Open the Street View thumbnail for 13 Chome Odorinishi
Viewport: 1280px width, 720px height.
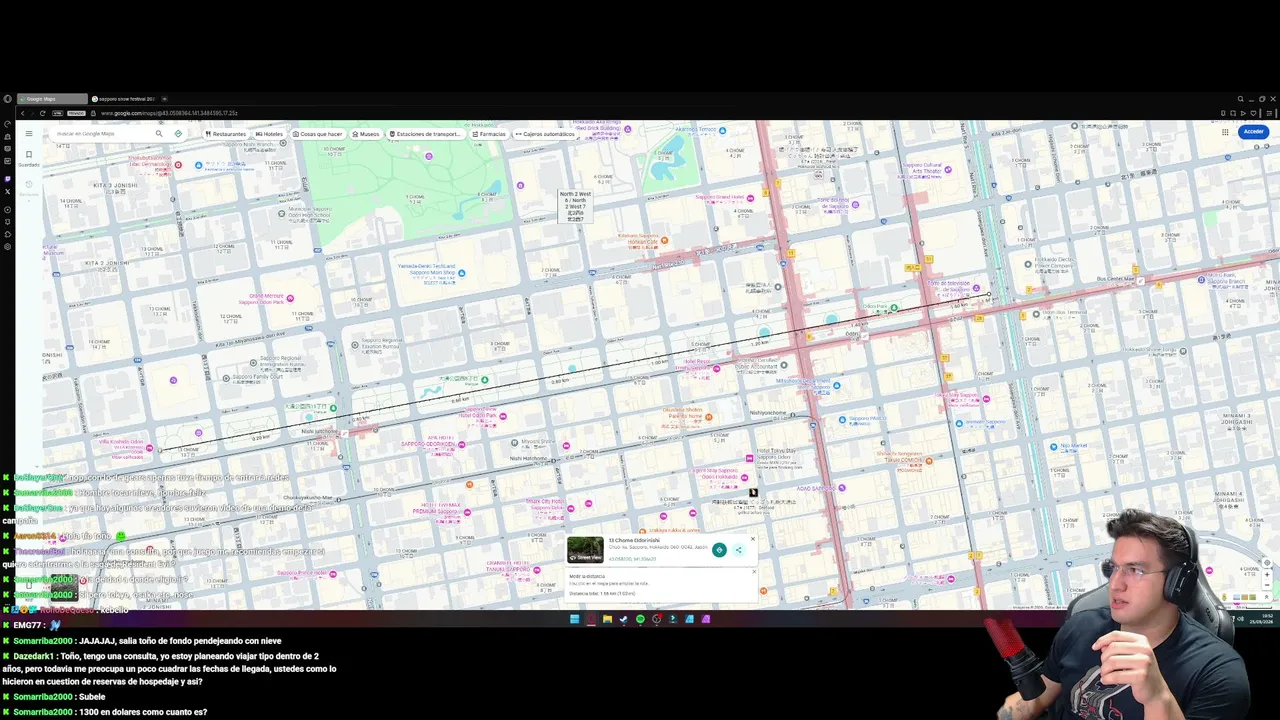(585, 550)
